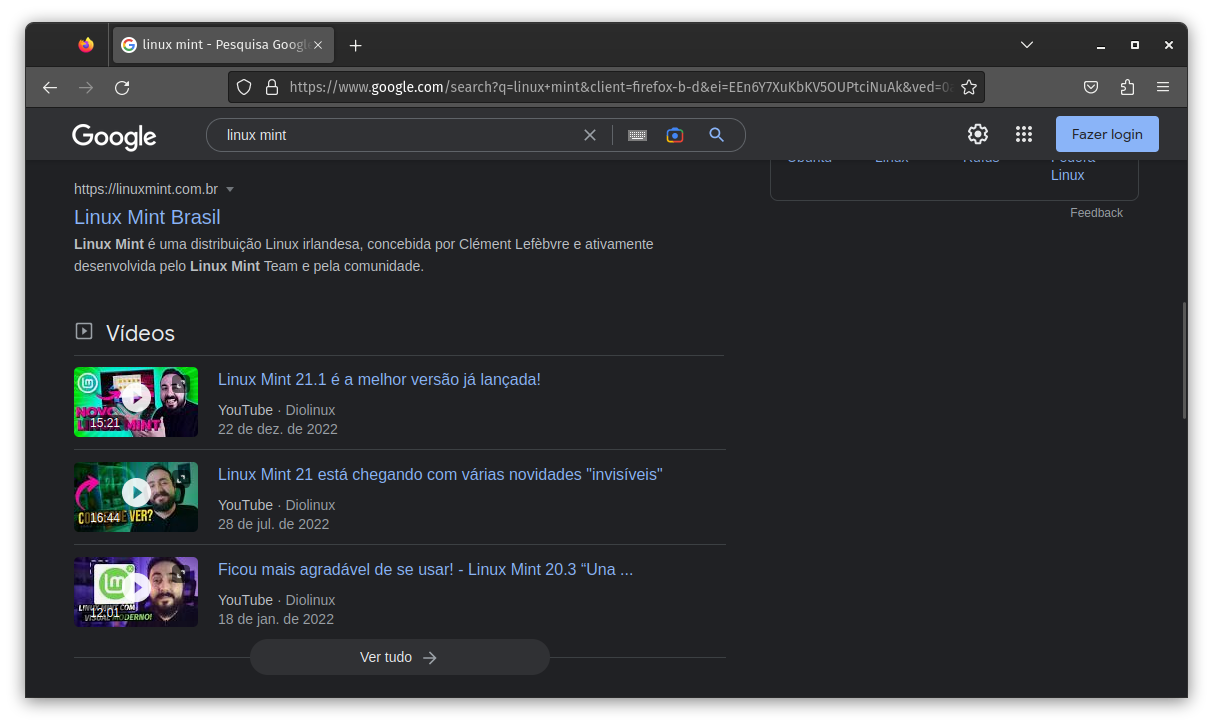Click "Ver tudo" to see all videos
1213x726 pixels.
[x=399, y=657]
